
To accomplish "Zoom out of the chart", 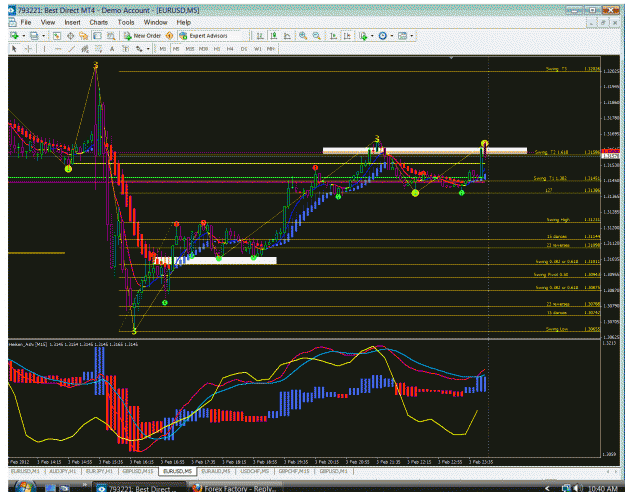I will pos(316,36).
